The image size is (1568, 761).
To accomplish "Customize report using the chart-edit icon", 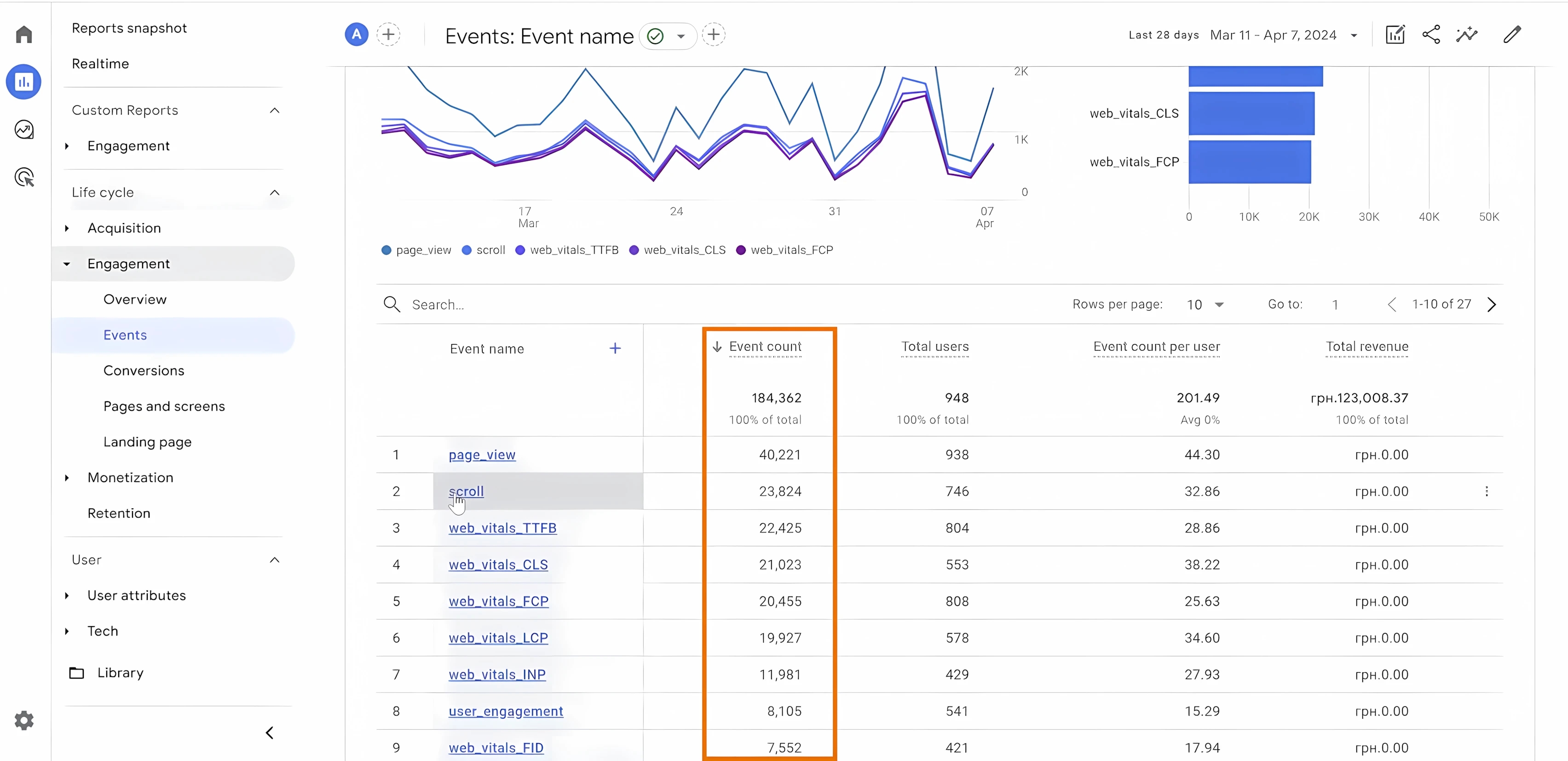I will [x=1395, y=35].
